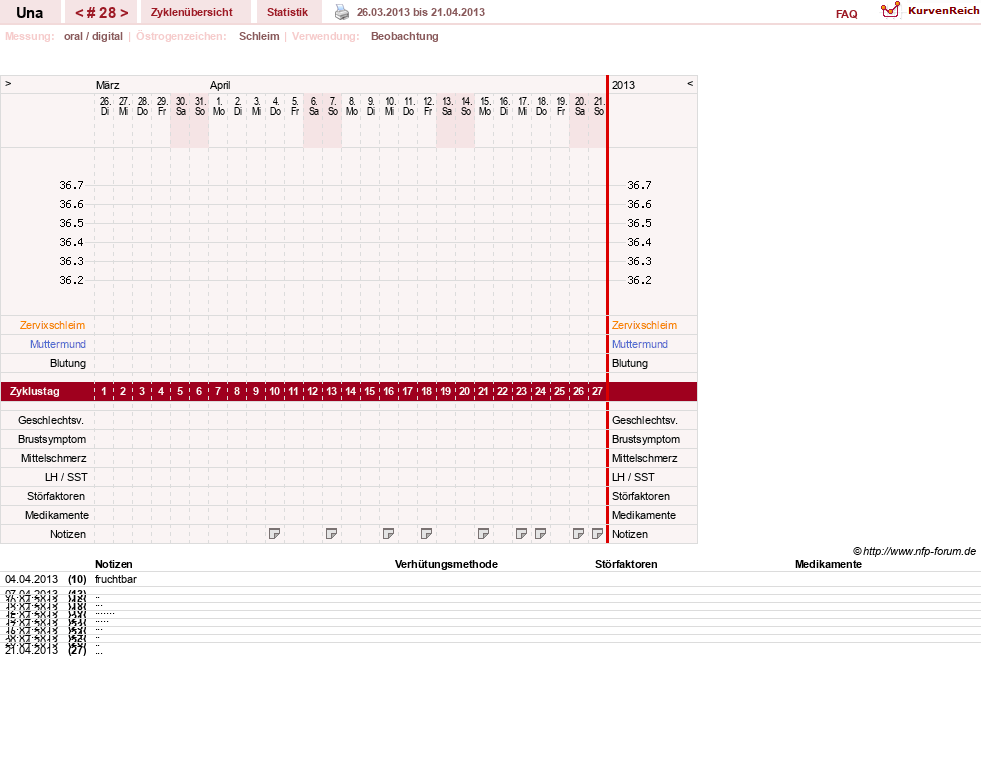Image resolution: width=981 pixels, height=763 pixels.
Task: Click the 04.04.2013 note date
Action: 31,579
